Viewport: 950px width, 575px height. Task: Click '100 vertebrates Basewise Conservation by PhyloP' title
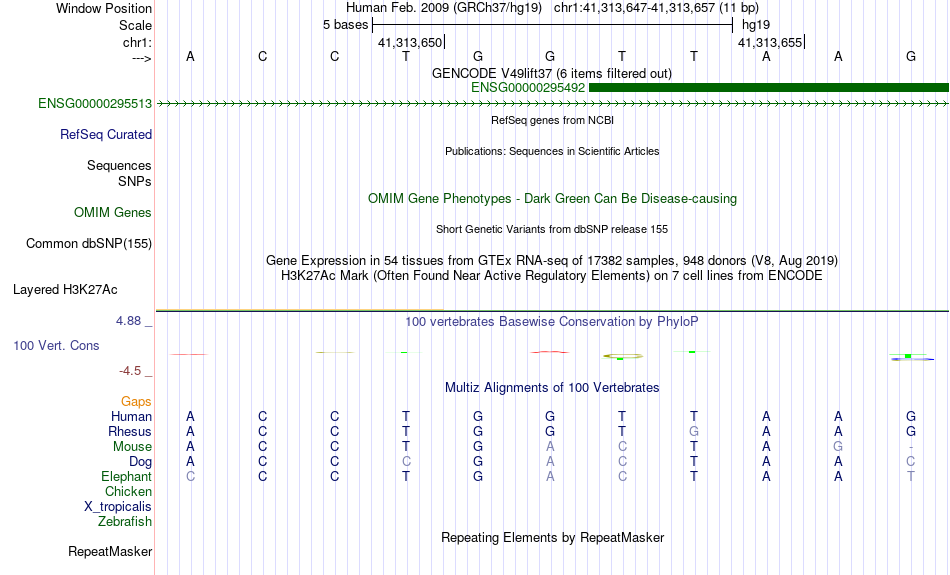click(x=552, y=322)
